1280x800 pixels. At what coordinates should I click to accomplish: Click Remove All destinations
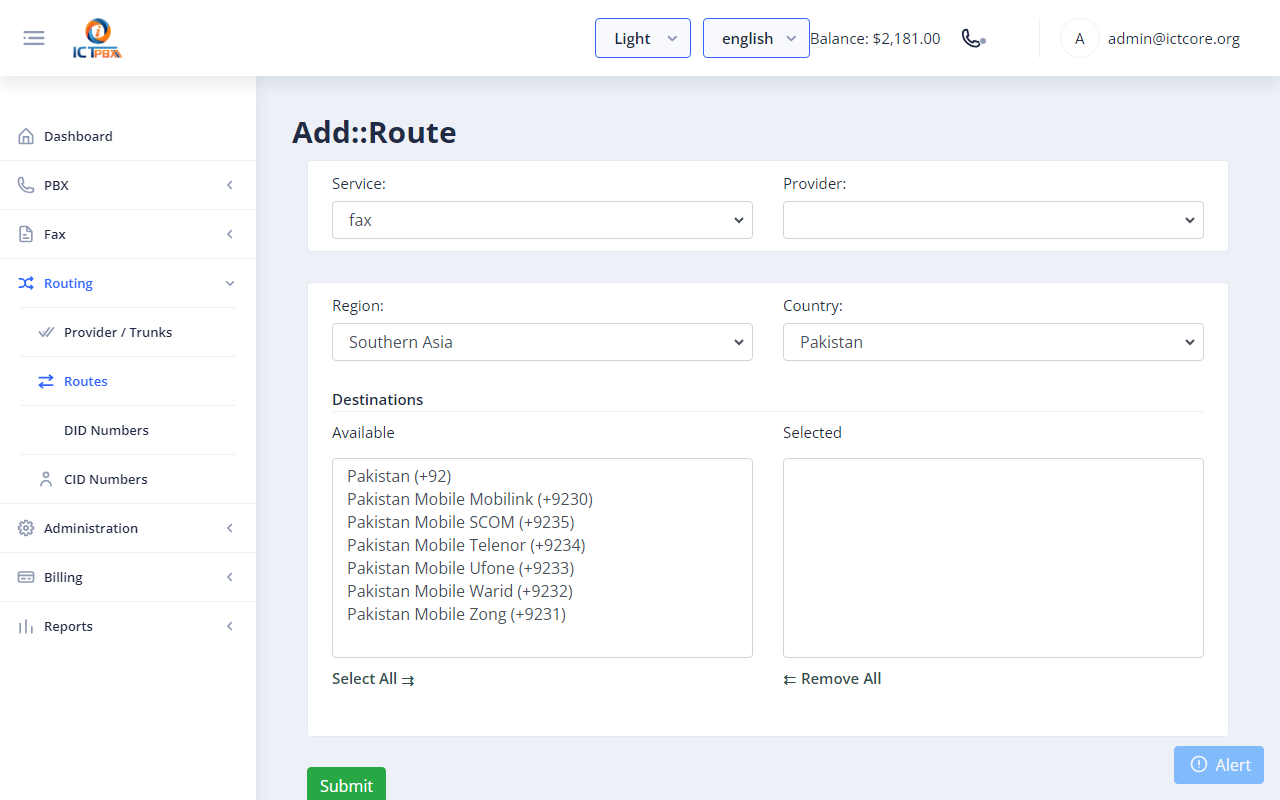(x=832, y=678)
